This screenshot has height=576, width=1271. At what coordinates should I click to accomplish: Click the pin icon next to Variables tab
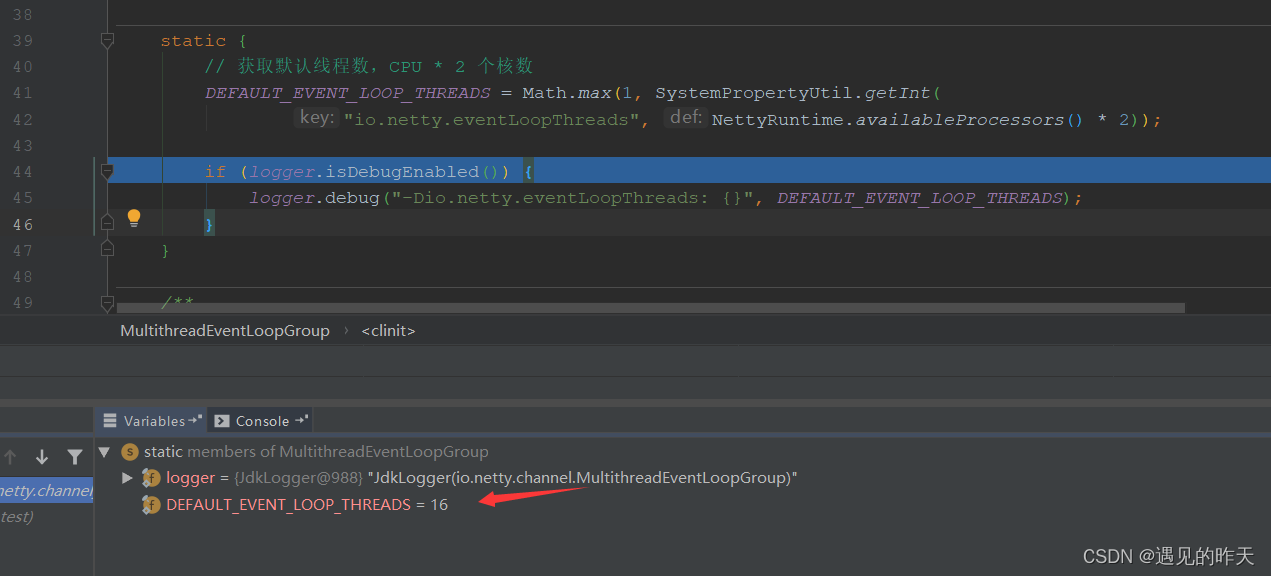click(195, 420)
